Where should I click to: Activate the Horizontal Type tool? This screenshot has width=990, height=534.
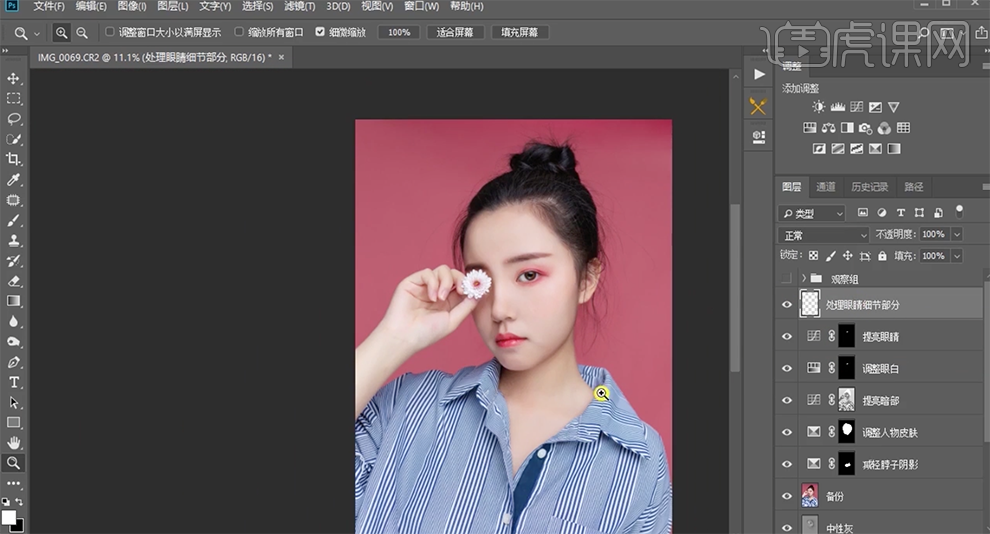(14, 382)
